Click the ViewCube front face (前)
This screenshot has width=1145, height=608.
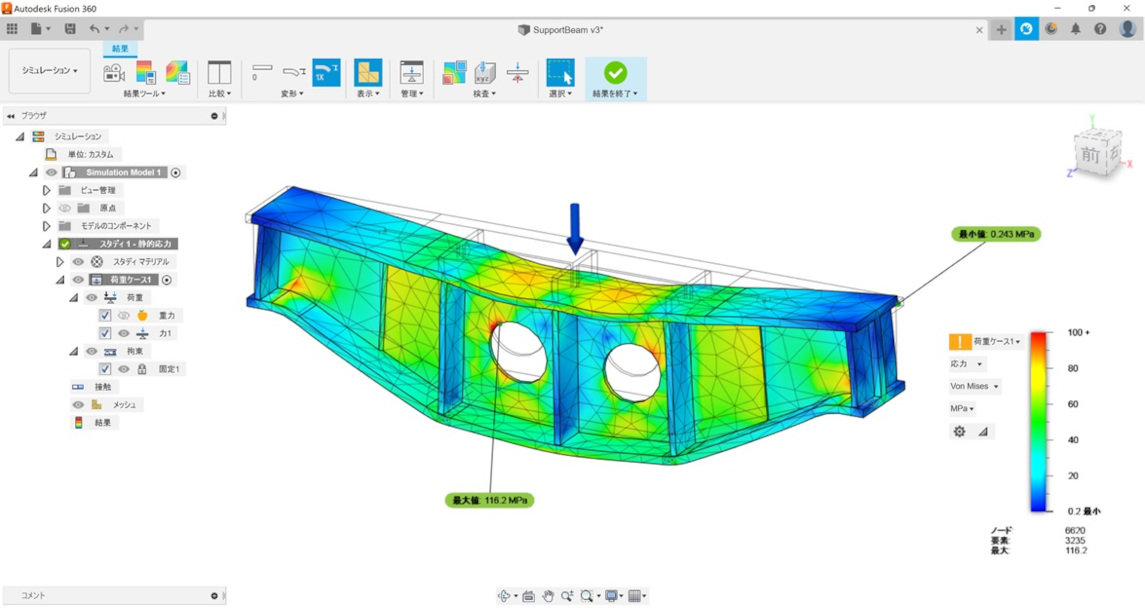click(1088, 156)
